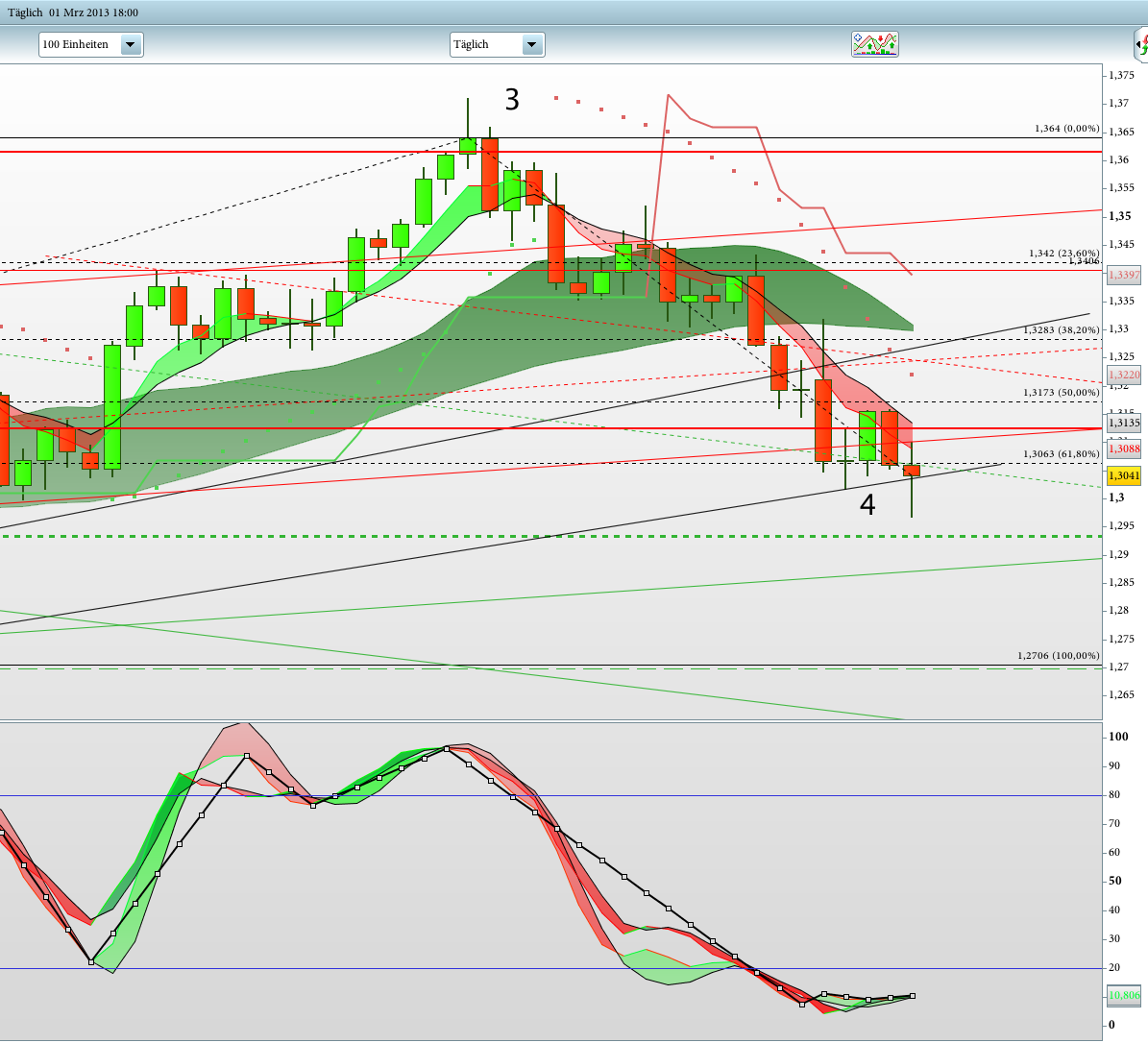This screenshot has width=1148, height=1043.
Task: Select the red 1,3088 price label
Action: pos(1124,449)
